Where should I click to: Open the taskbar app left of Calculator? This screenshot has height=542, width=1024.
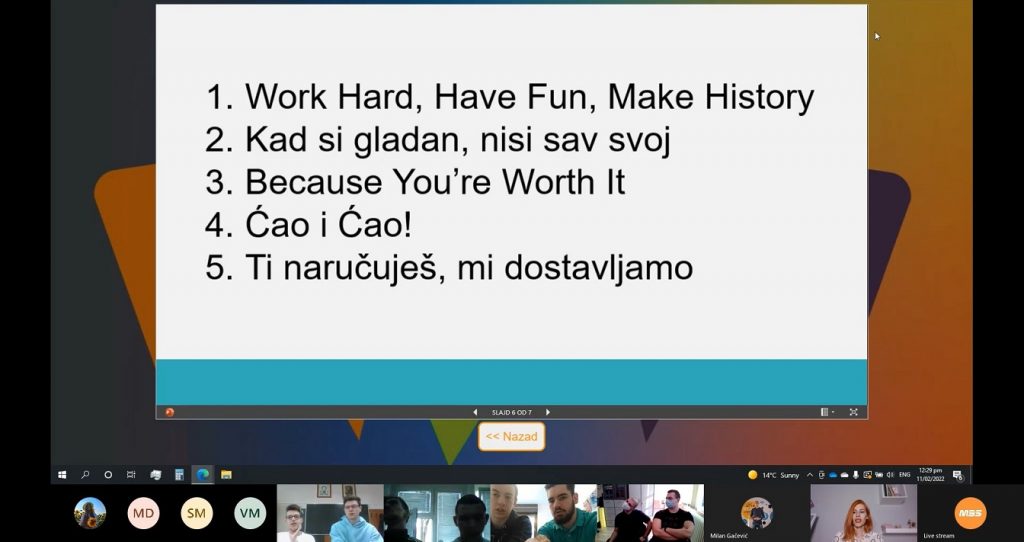coord(155,475)
